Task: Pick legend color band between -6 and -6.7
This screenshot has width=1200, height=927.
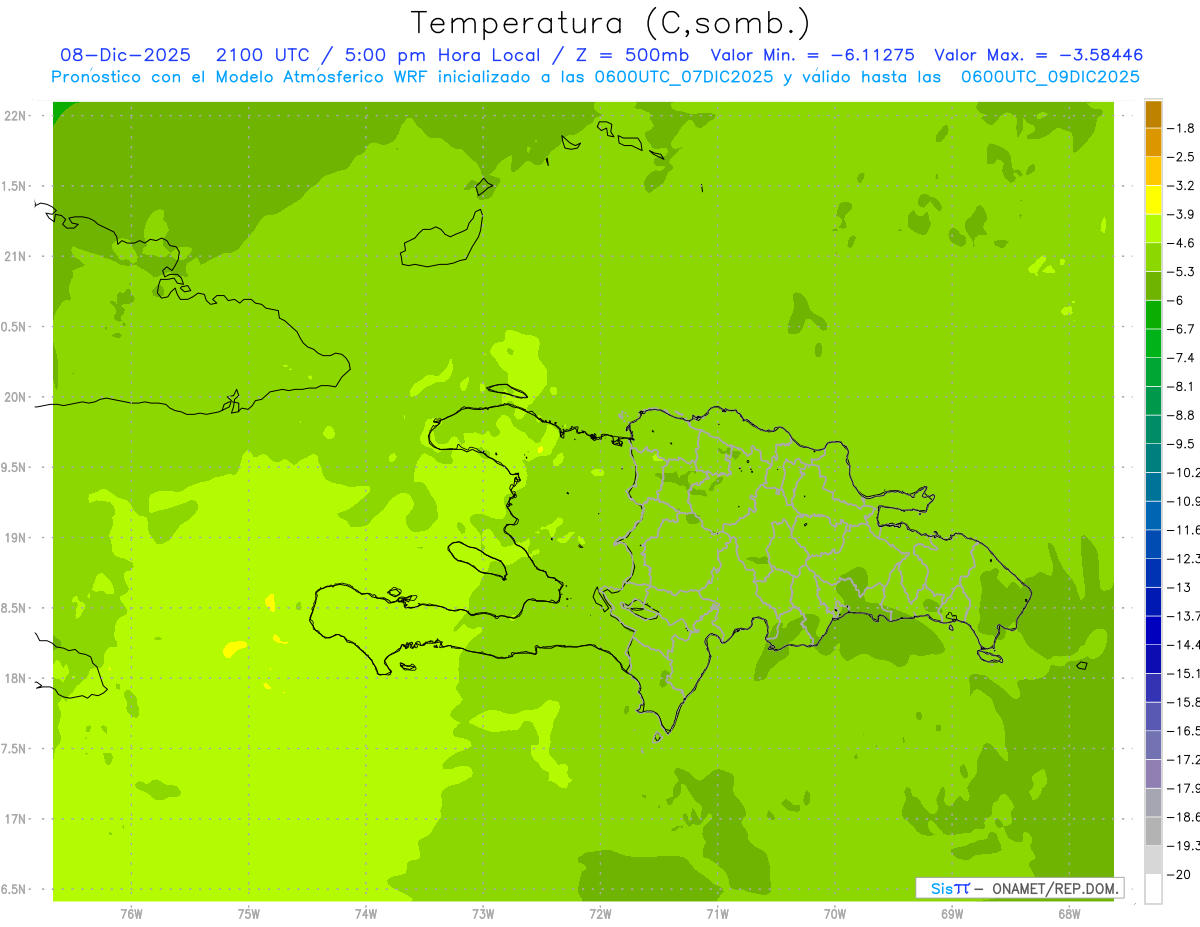Action: pyautogui.click(x=1153, y=315)
